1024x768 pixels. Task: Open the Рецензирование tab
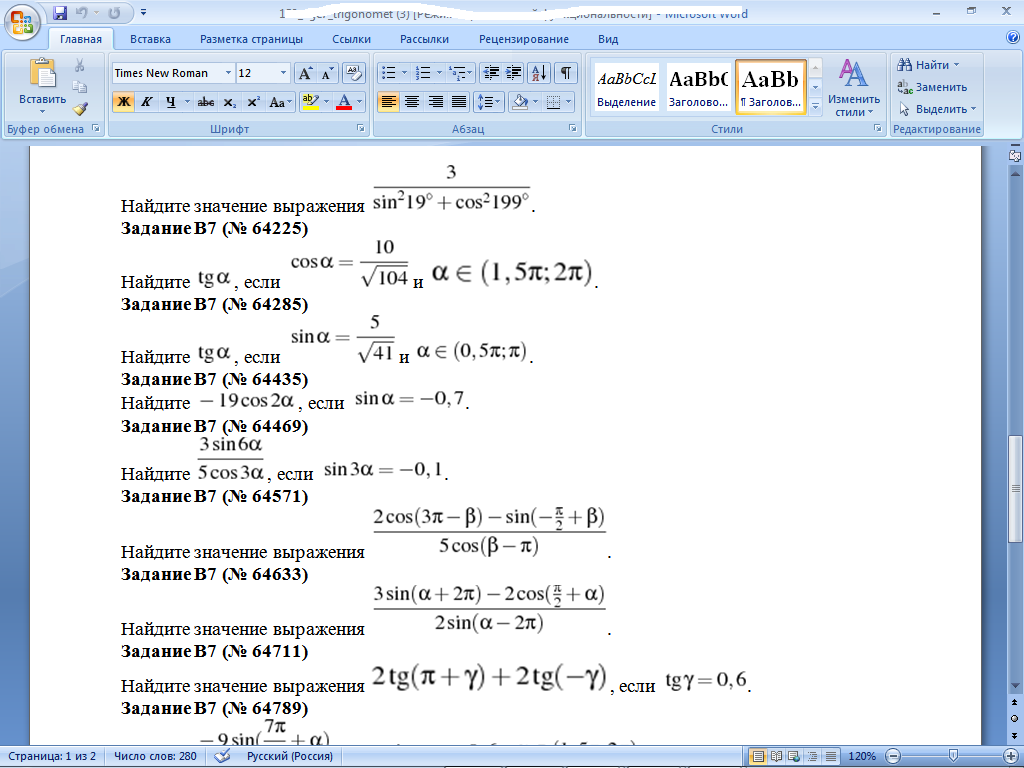(524, 39)
